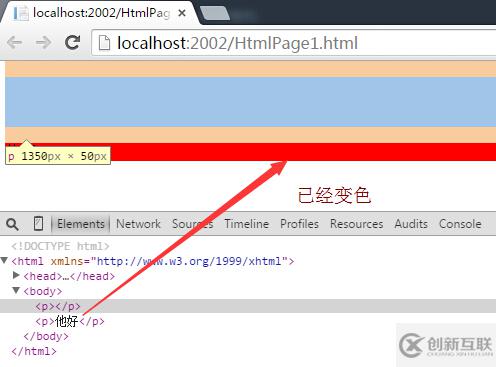
Task: Toggle the DevTools device mode phone icon
Action: (x=38, y=224)
